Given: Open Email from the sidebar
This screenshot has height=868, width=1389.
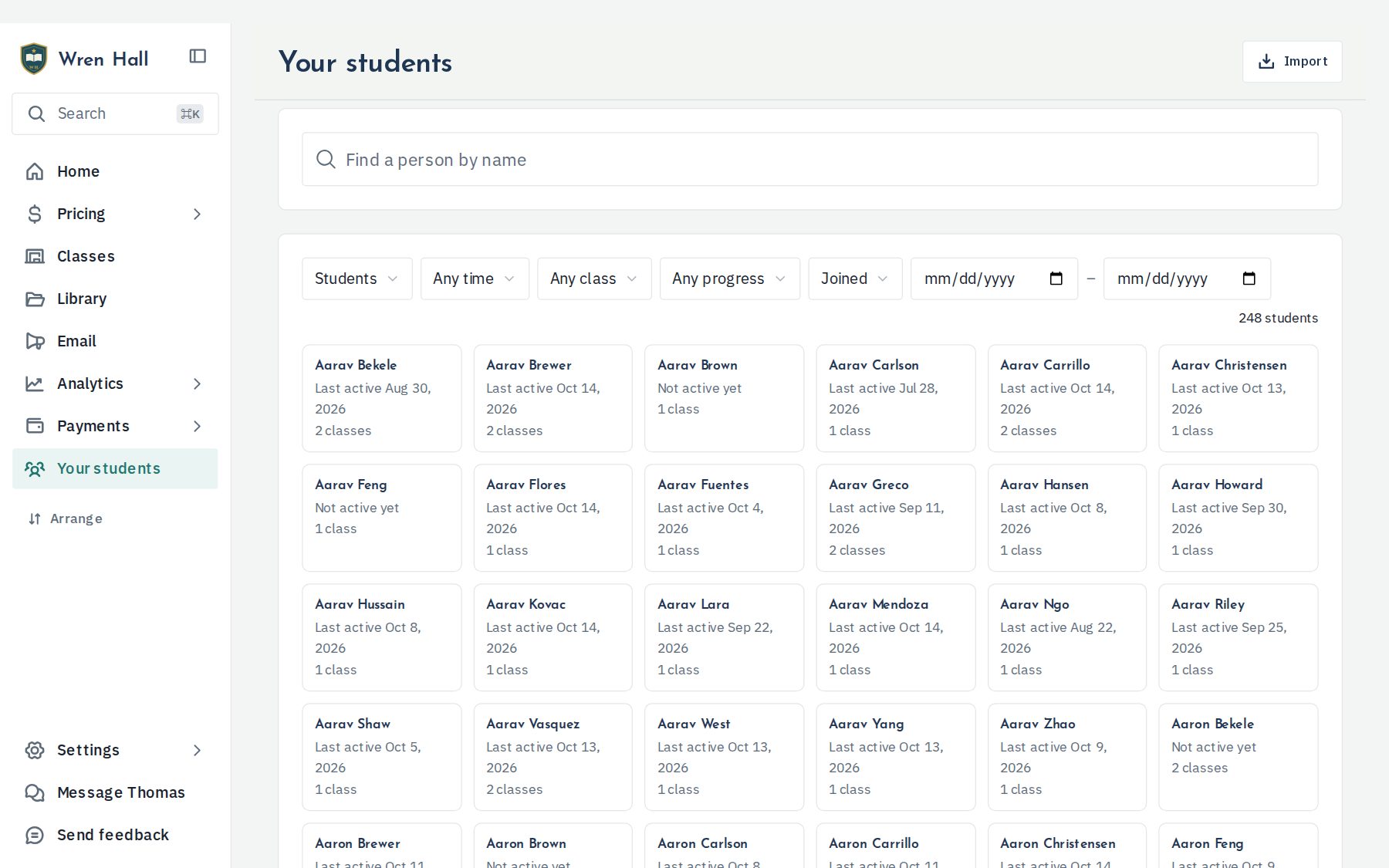Looking at the screenshot, I should pos(115,341).
